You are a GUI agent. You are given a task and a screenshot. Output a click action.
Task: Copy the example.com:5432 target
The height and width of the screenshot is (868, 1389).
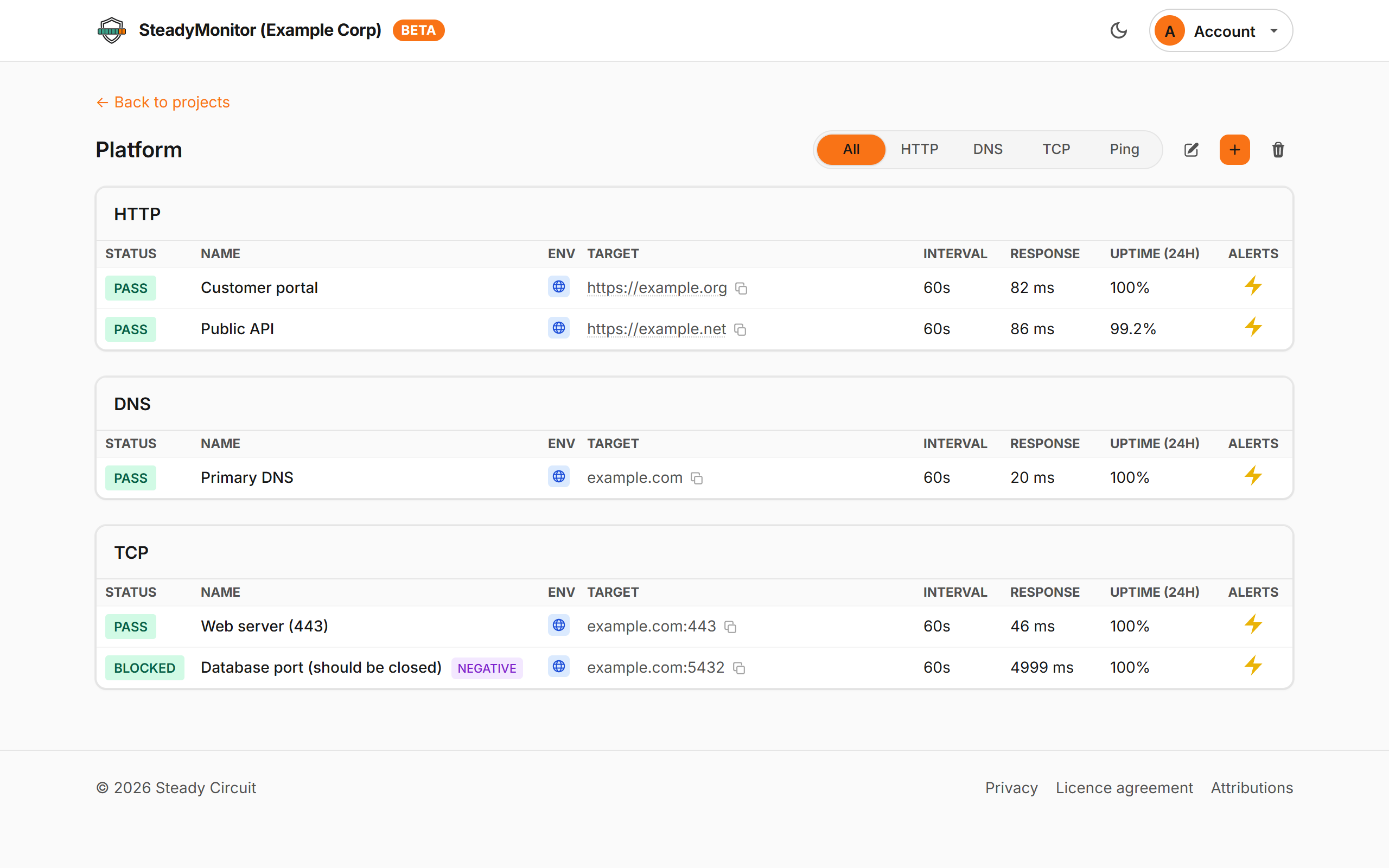tap(738, 668)
